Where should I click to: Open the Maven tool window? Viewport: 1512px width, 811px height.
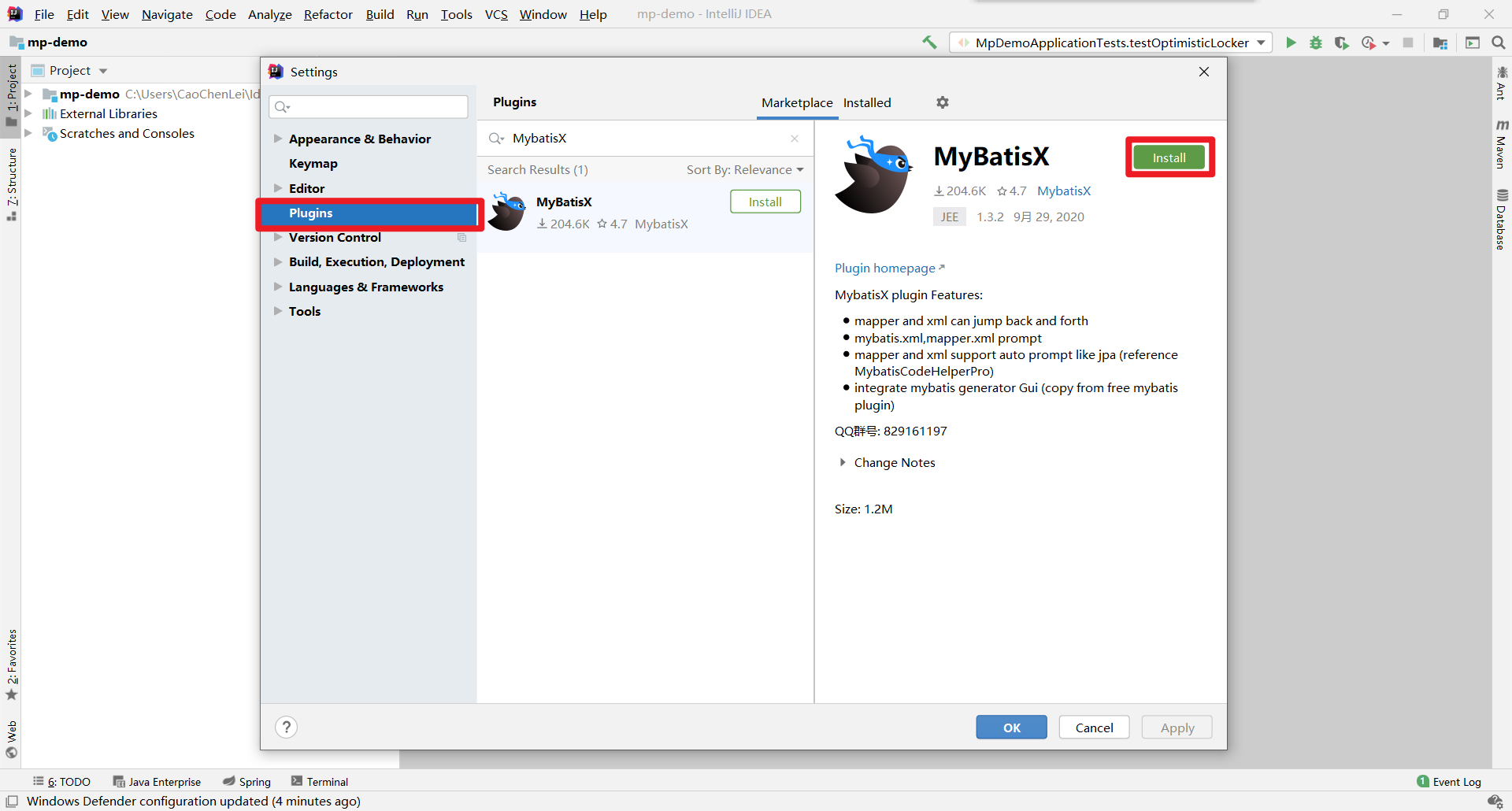(x=1502, y=144)
